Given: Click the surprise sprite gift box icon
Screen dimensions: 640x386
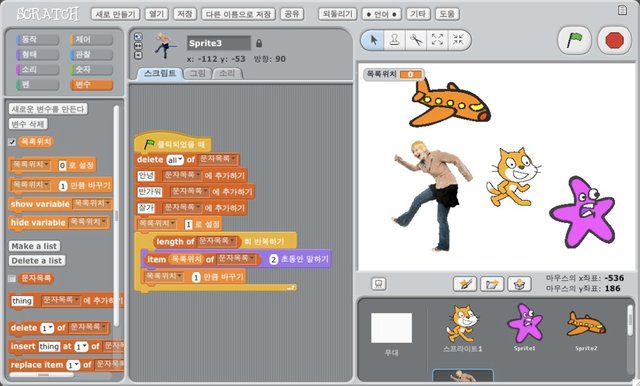Looking at the screenshot, I should (x=519, y=284).
